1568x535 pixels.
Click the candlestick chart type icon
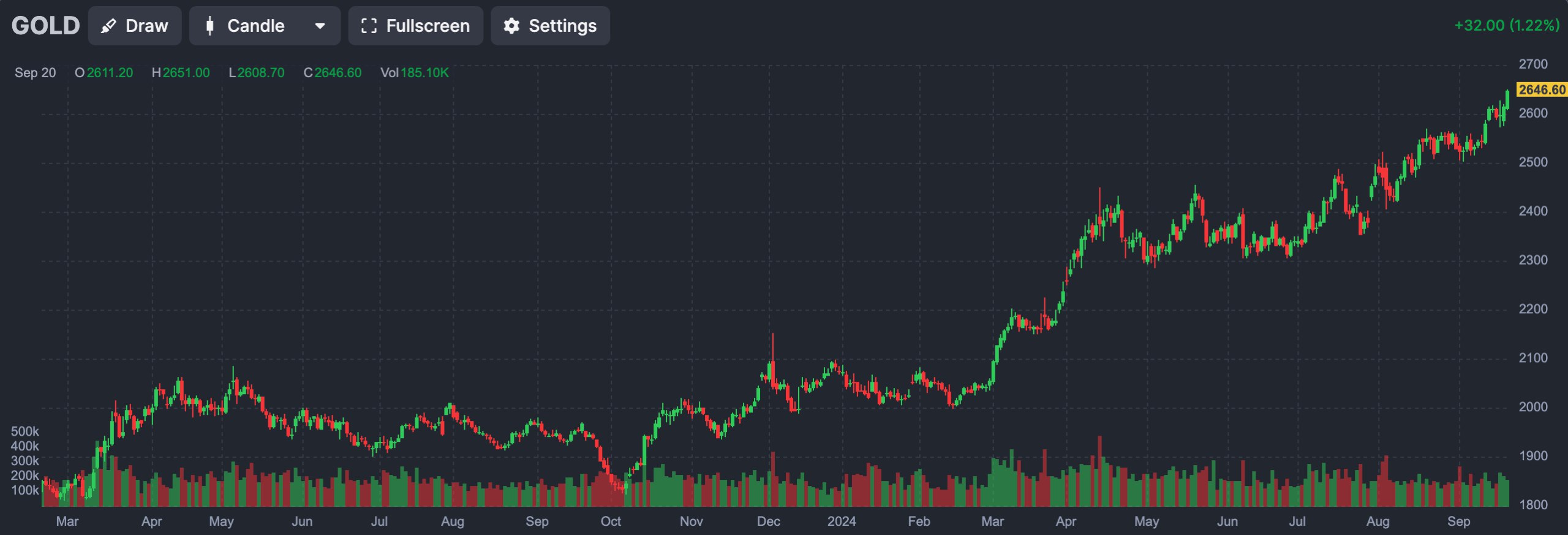click(209, 26)
